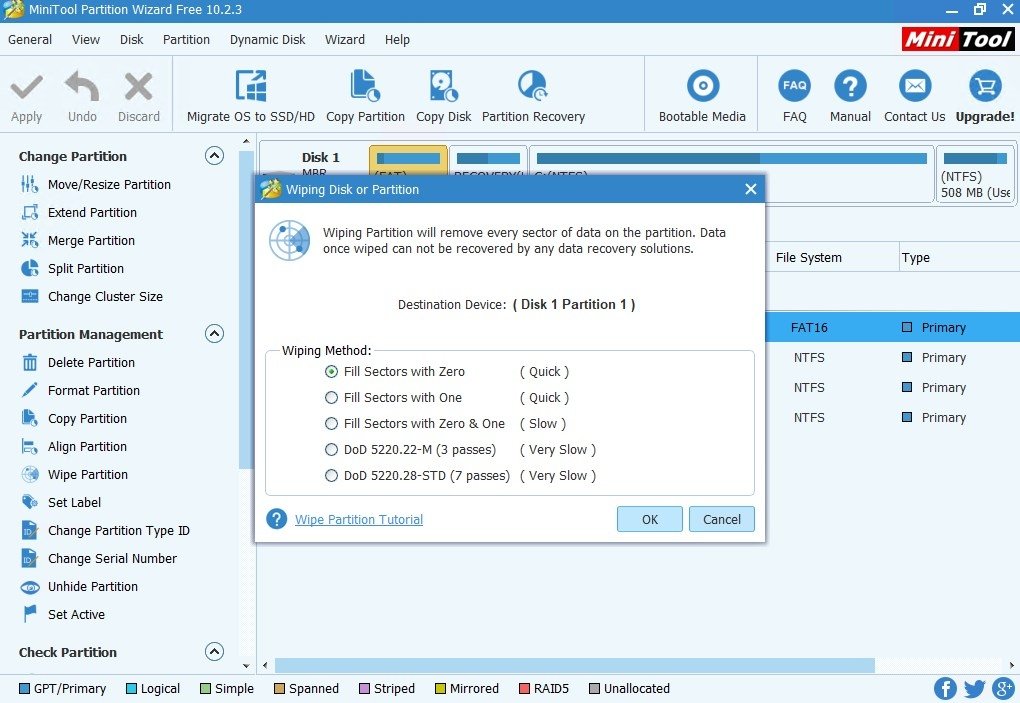Click the help question mark in dialog

pos(276,519)
